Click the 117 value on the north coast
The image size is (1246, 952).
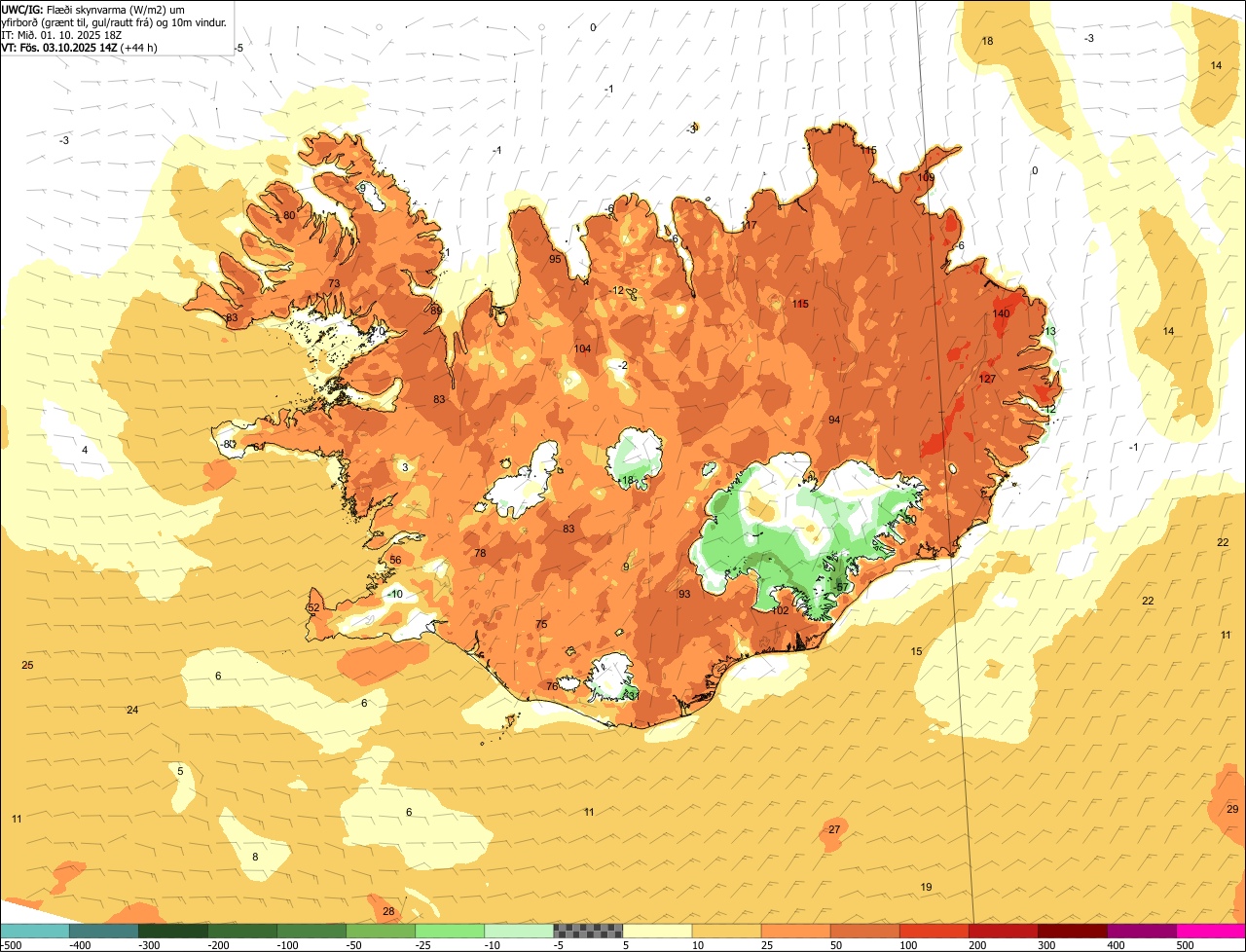pos(749,226)
